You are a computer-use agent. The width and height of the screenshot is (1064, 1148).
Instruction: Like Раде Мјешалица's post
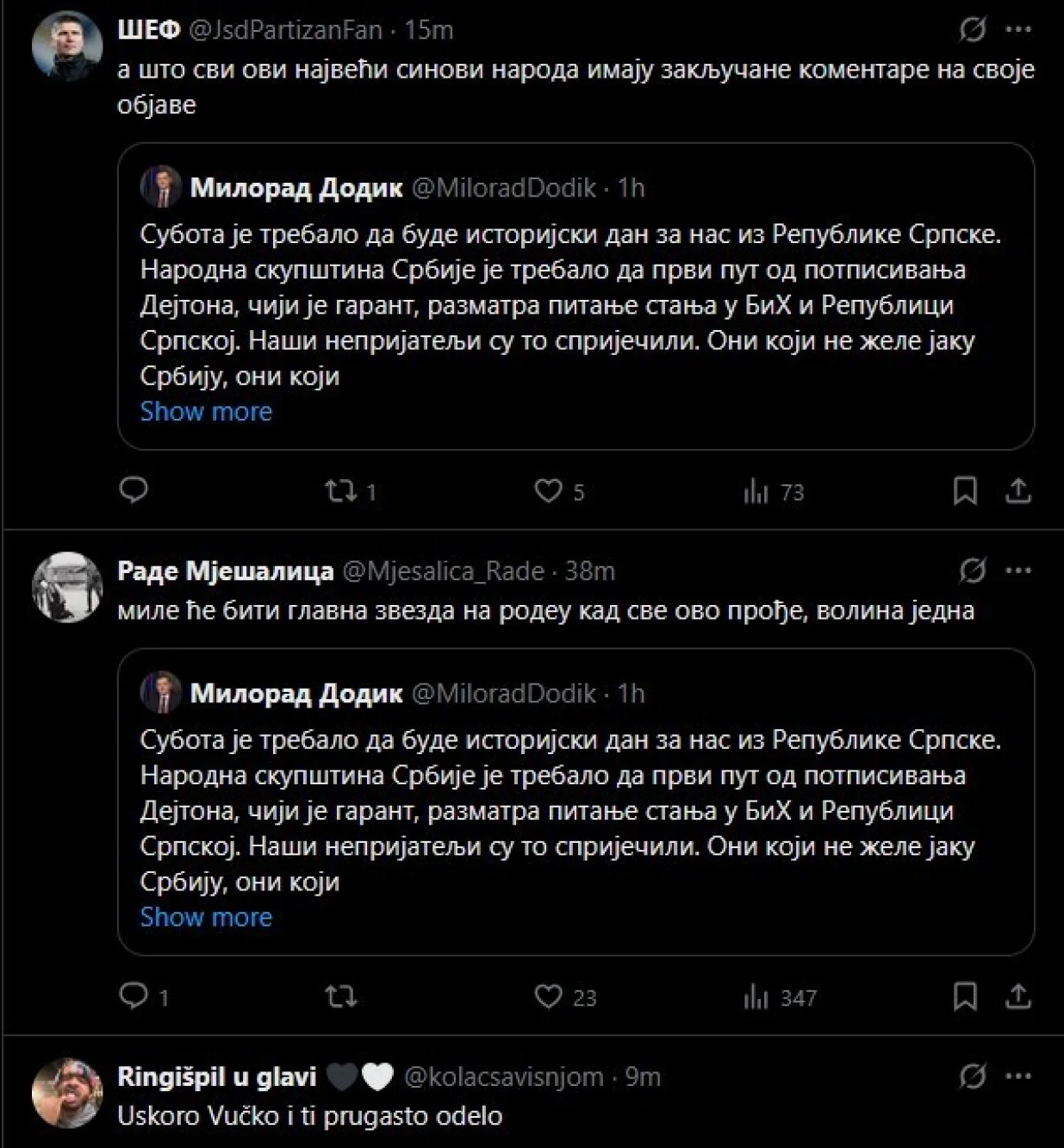[549, 997]
